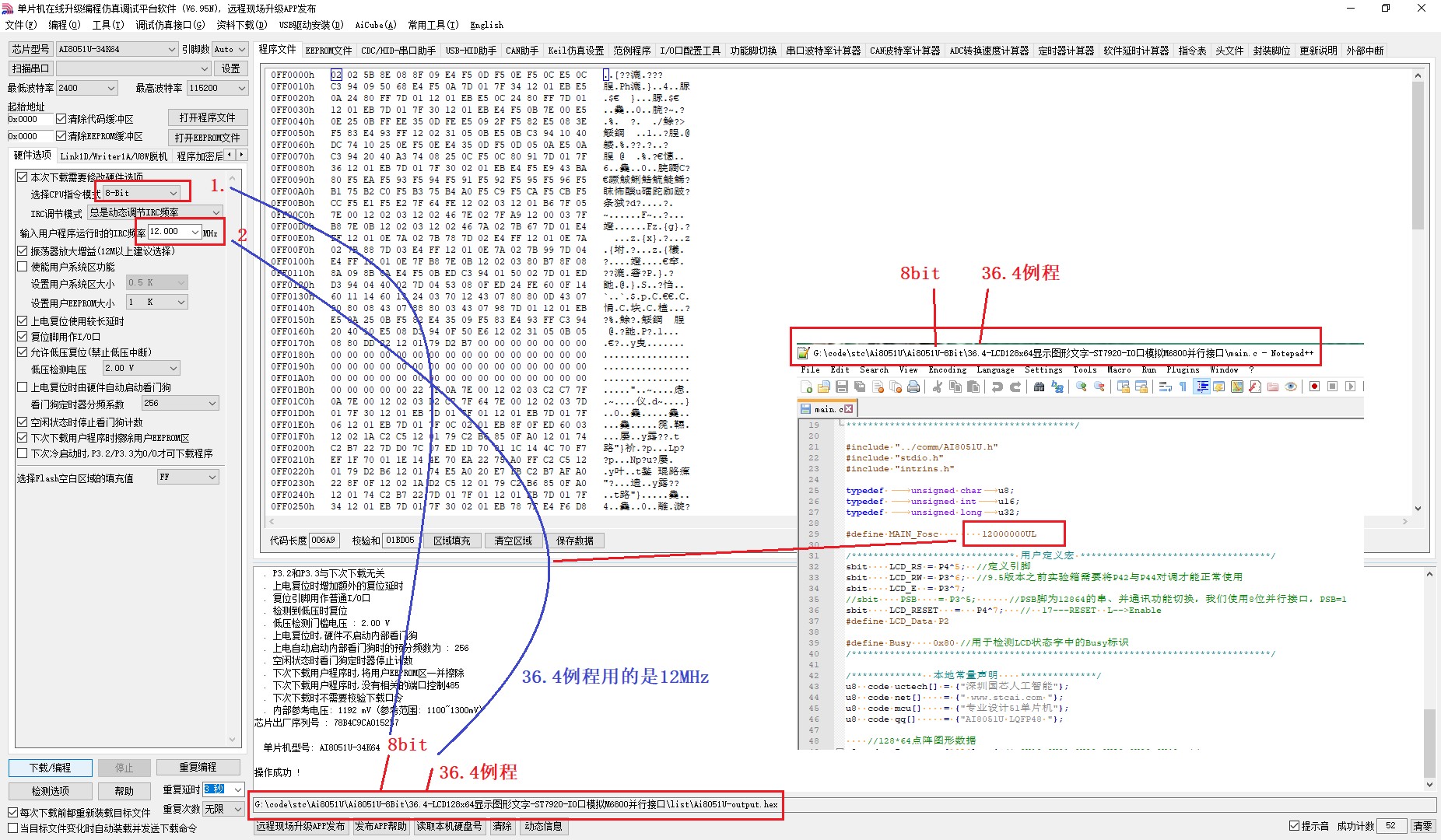
Task: Click the 打开程序文件 button
Action: [x=207, y=117]
